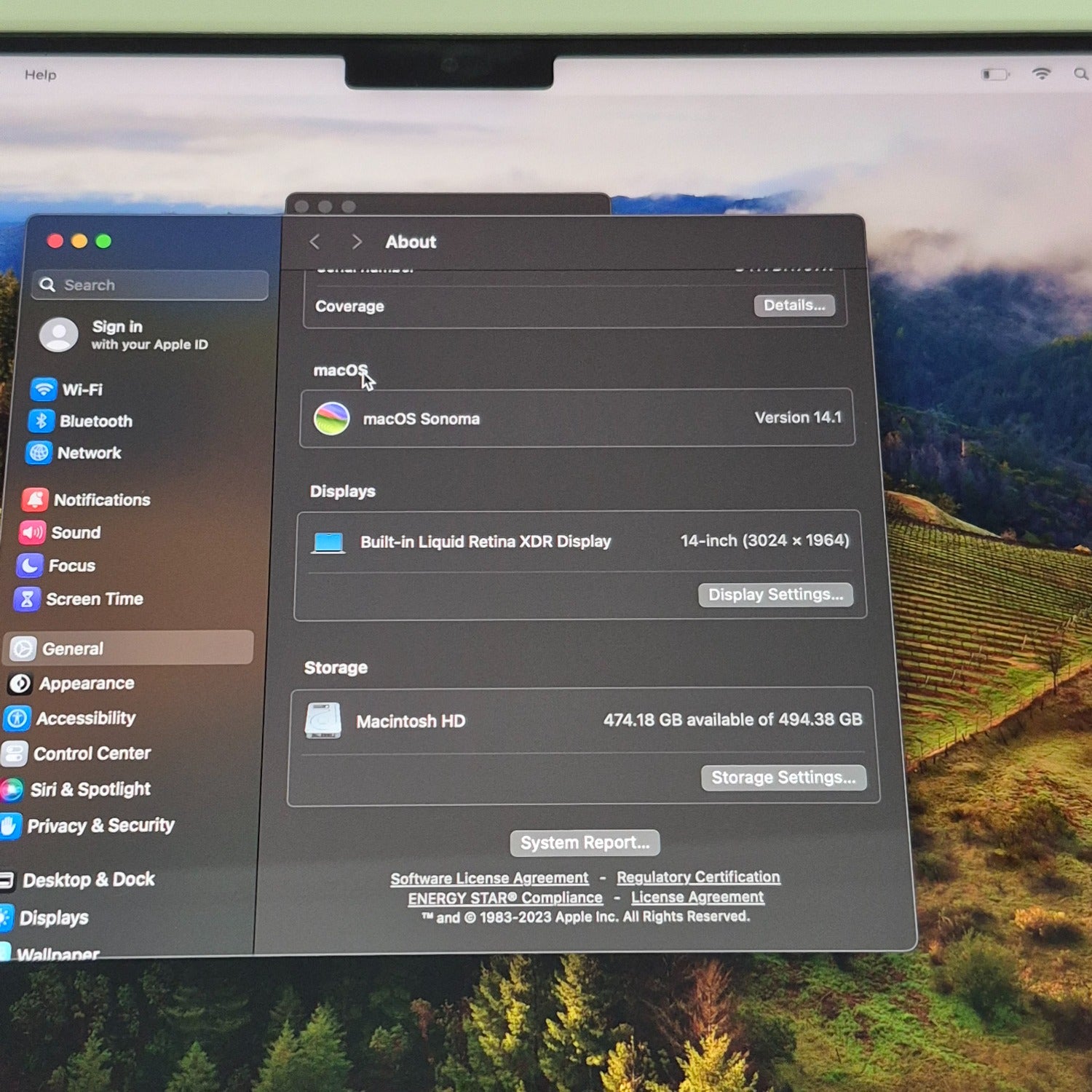Open Software License Agreement link
1092x1092 pixels.
[489, 879]
